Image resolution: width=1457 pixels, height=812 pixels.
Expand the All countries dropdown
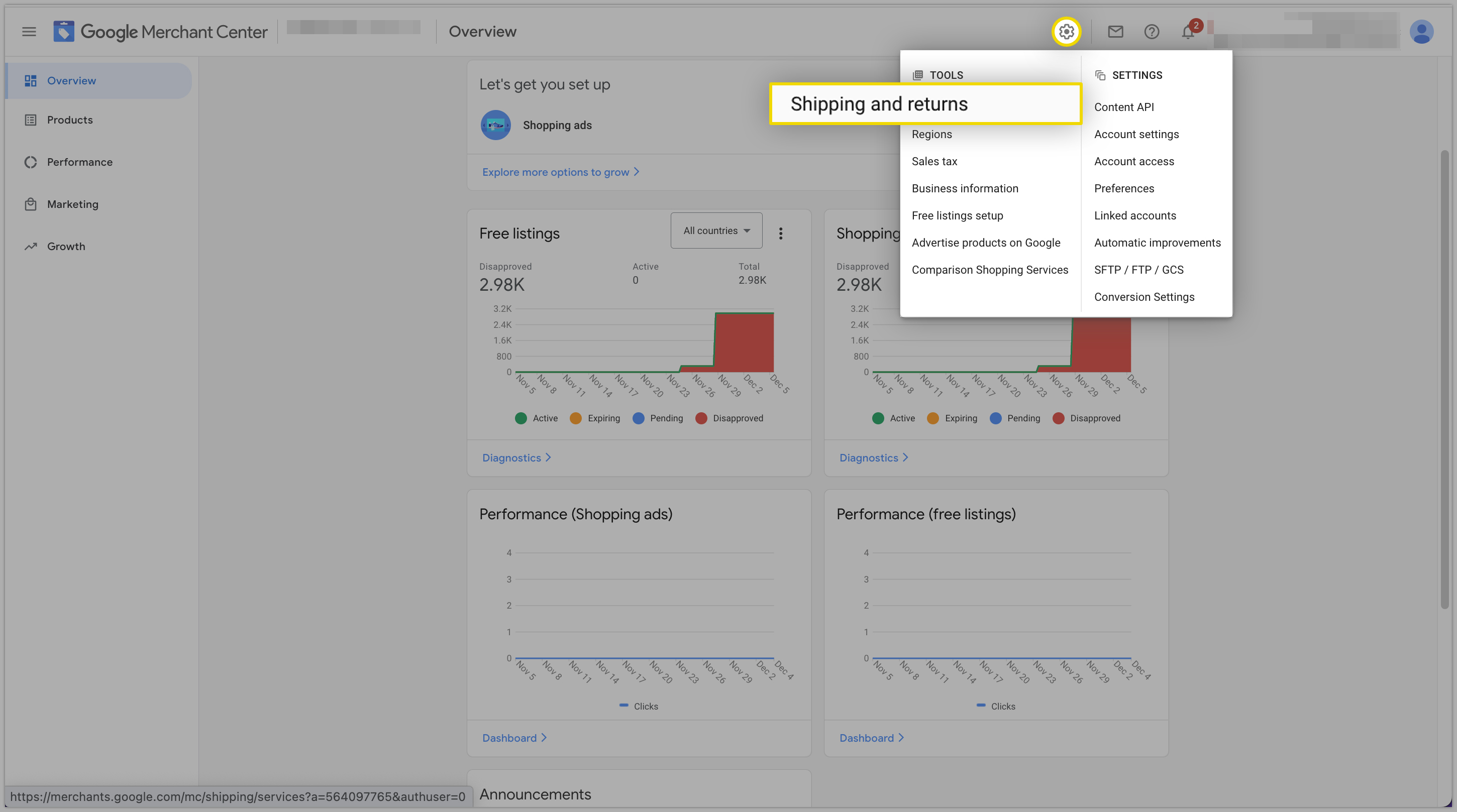pos(716,230)
